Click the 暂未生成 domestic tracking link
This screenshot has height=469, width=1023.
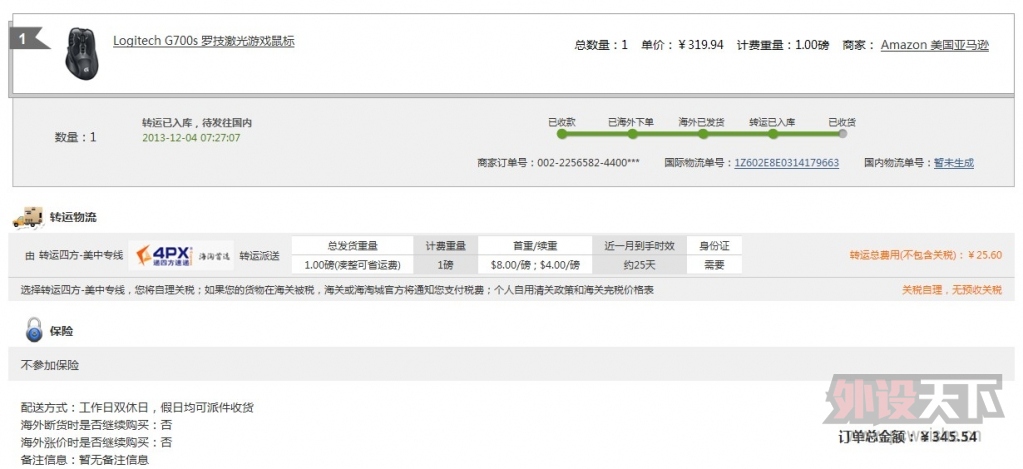pyautogui.click(x=953, y=162)
